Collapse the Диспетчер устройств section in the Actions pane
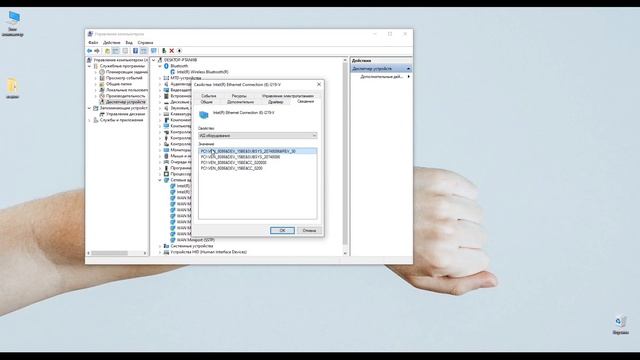 (x=408, y=69)
